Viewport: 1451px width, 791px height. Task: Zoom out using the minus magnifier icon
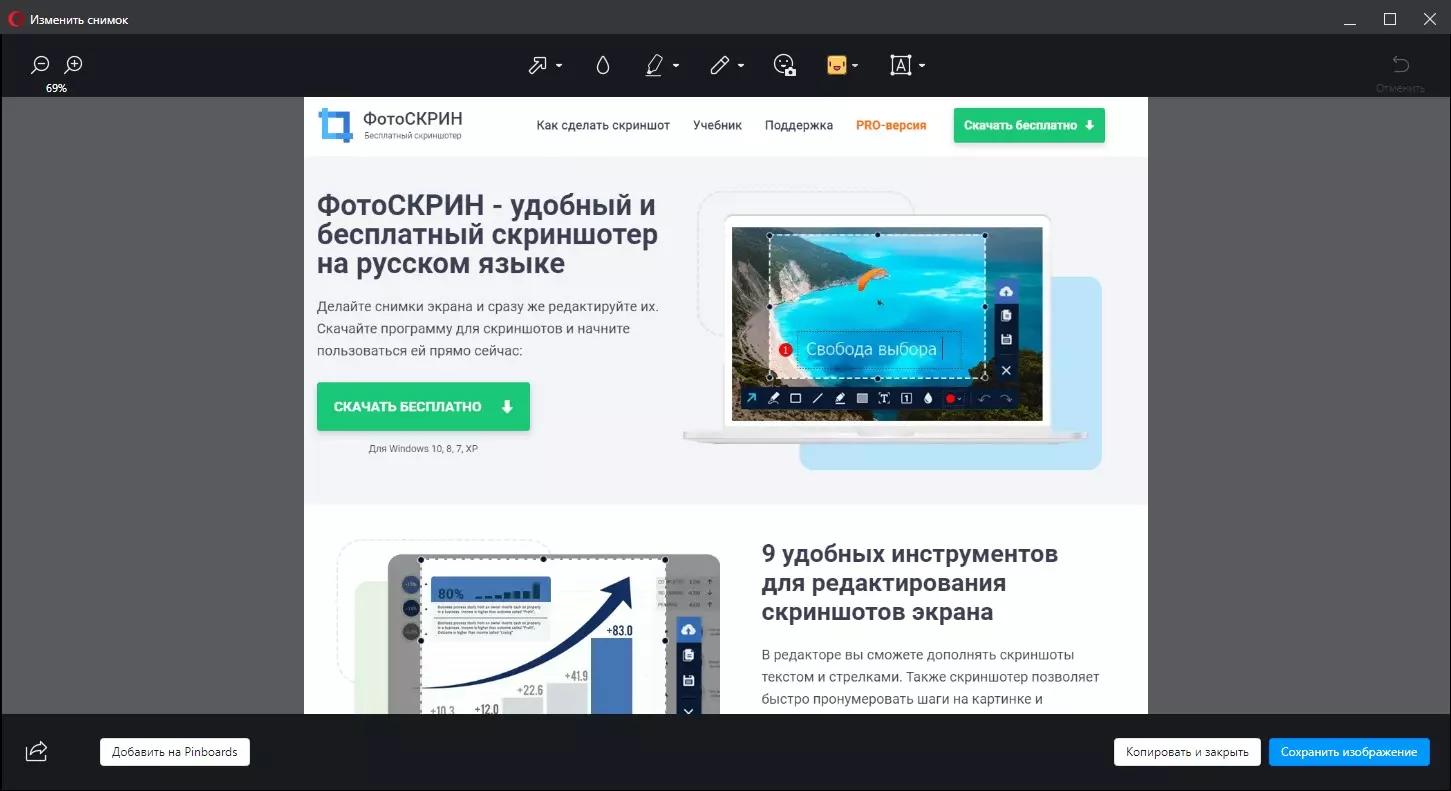(39, 64)
